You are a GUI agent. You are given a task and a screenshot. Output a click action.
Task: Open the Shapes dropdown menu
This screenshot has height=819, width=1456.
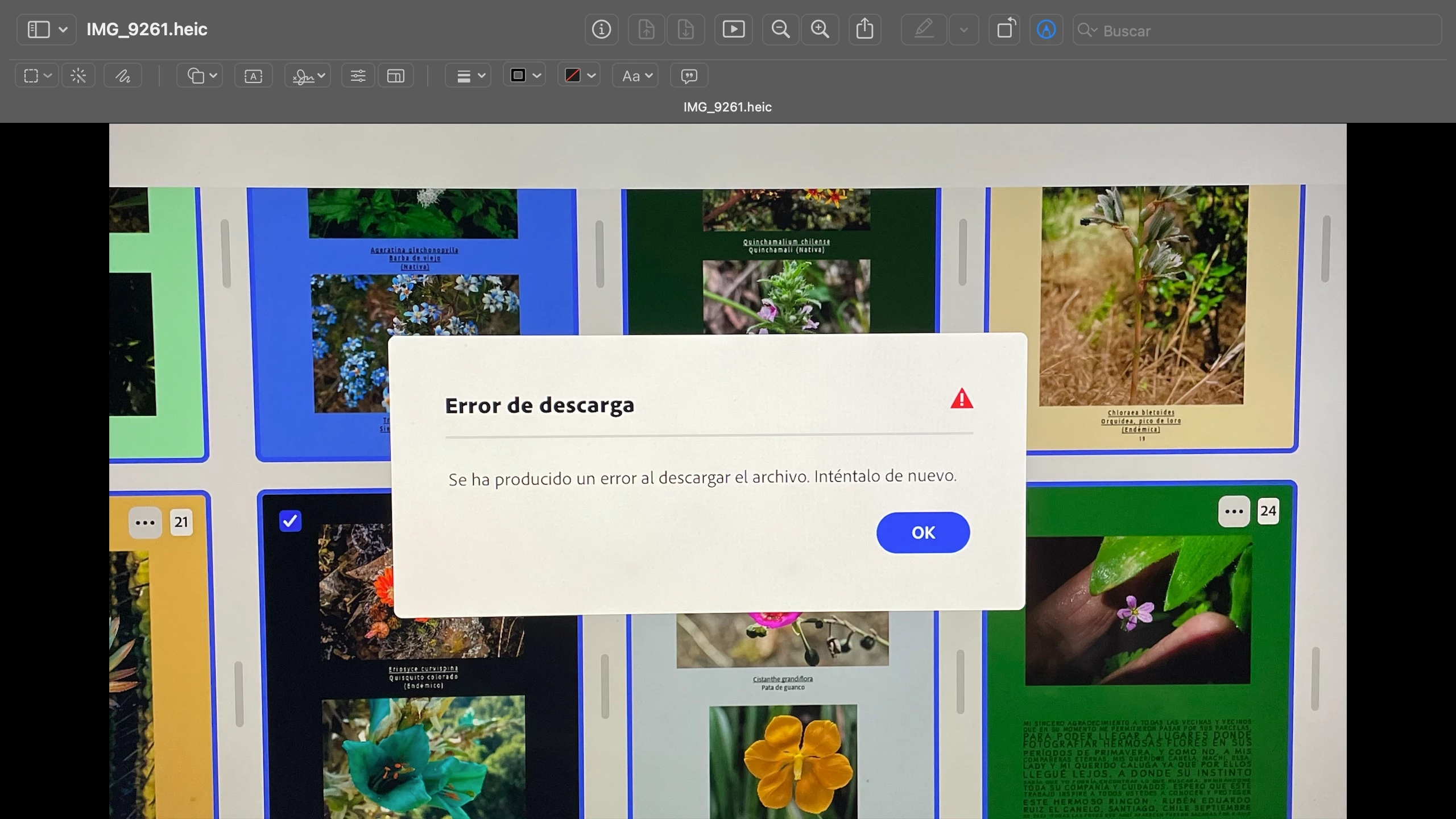coord(200,76)
